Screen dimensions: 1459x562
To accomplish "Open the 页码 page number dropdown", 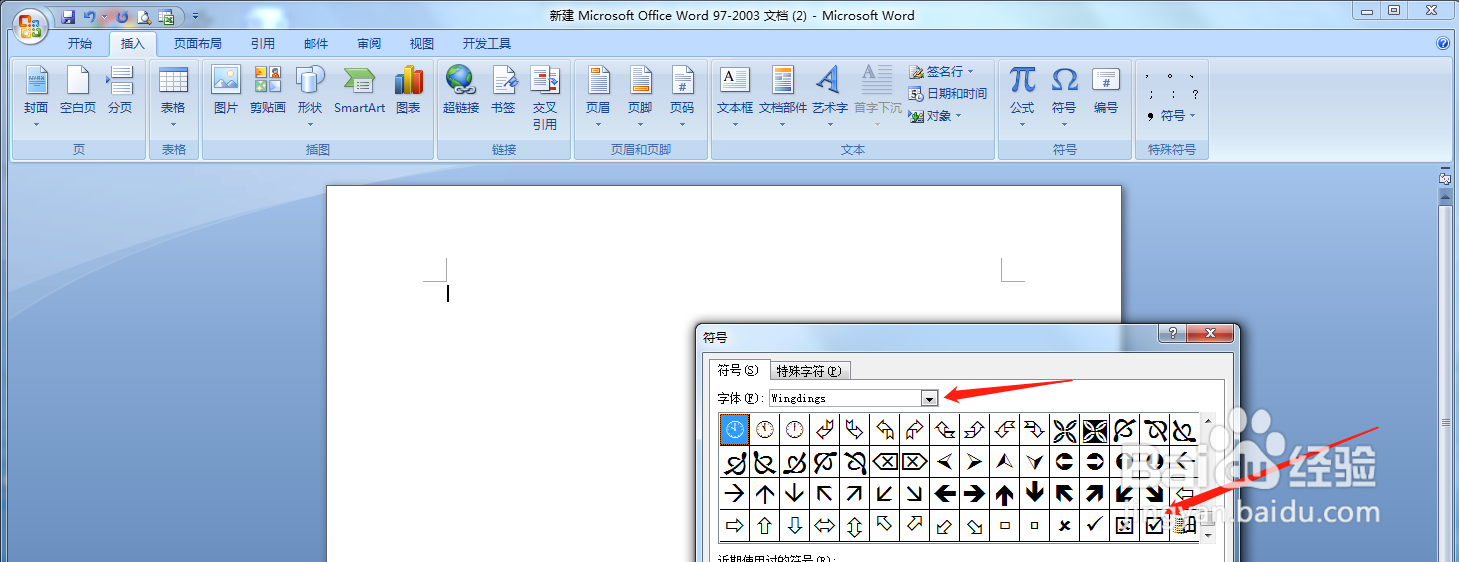I will 682,97.
